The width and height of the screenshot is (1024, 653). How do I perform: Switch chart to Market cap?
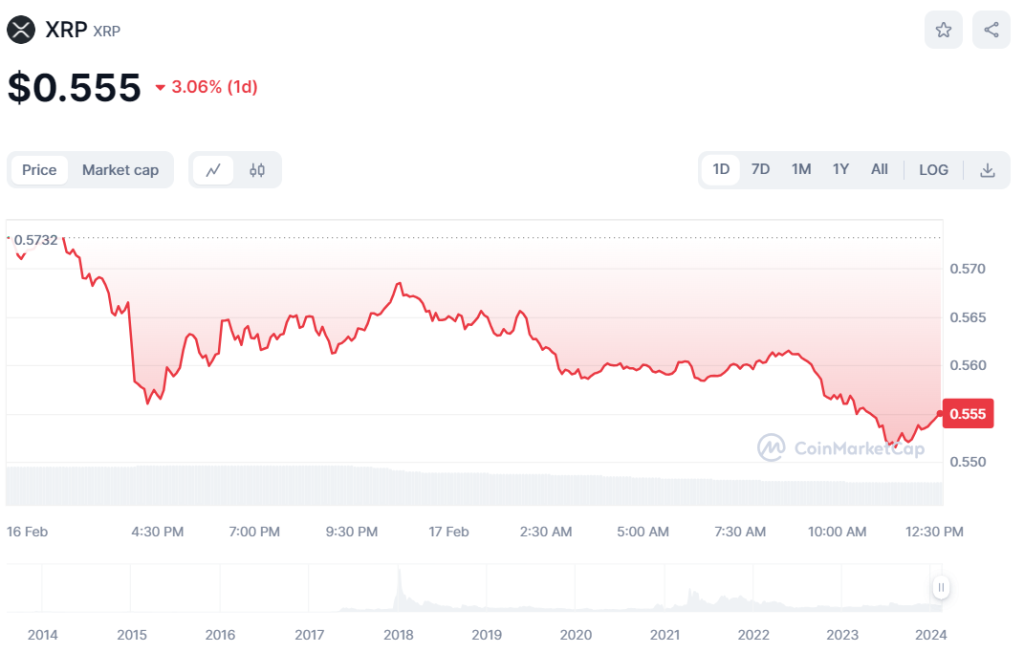(120, 170)
